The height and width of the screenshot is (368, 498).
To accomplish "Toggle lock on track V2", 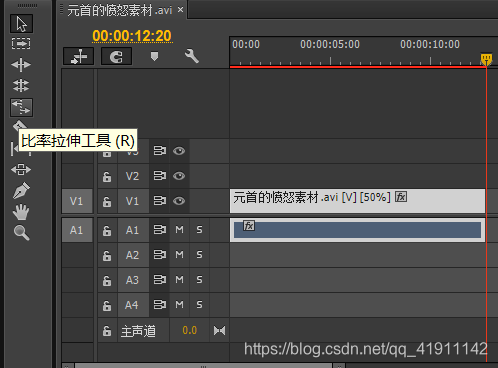I will pos(107,176).
